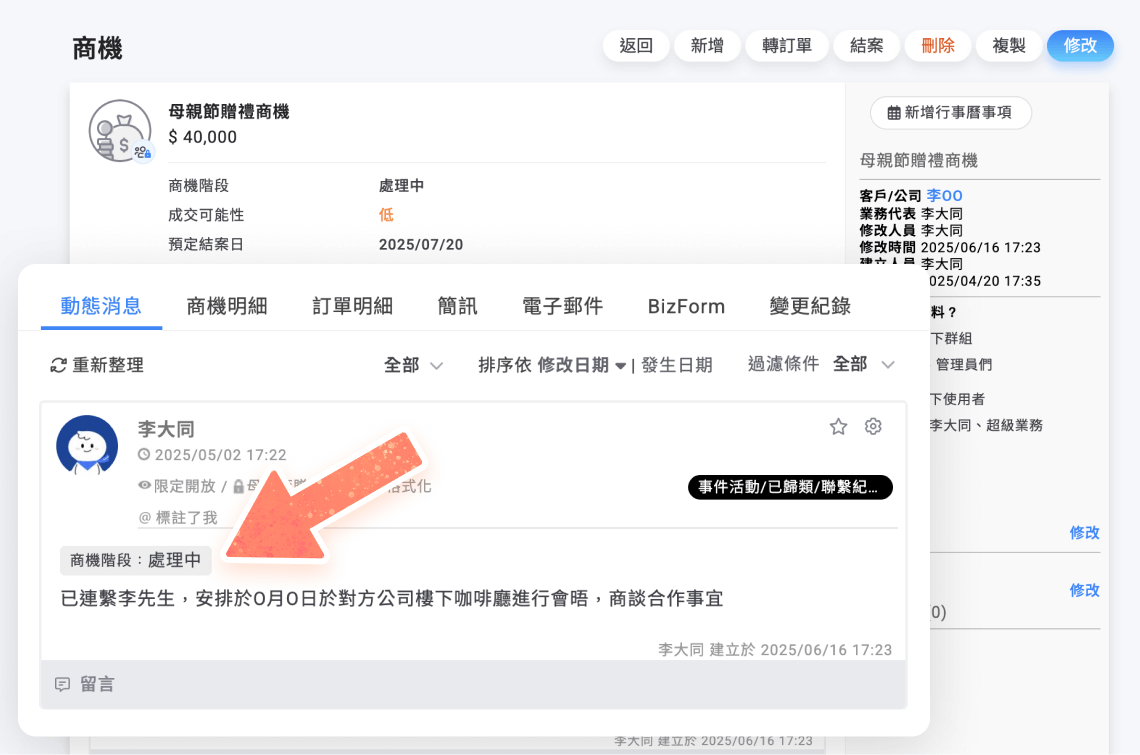
Task: Switch to the 動態消息 tab
Action: (101, 305)
